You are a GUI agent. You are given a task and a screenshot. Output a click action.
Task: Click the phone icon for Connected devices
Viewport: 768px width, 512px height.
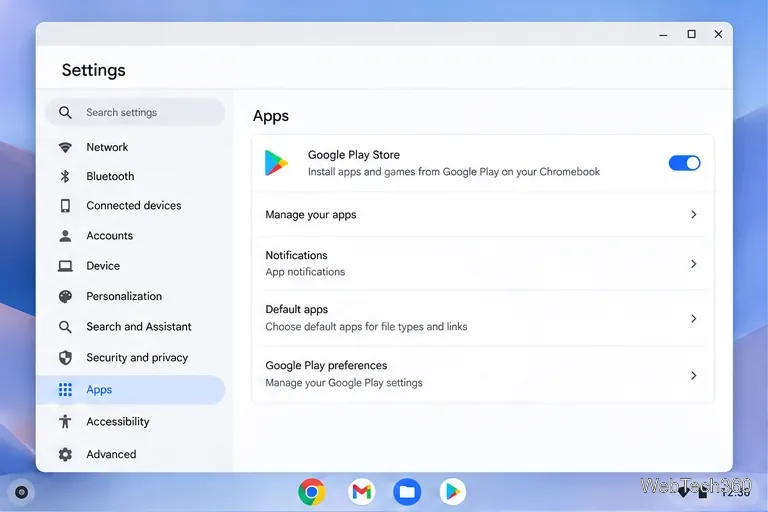coord(65,206)
